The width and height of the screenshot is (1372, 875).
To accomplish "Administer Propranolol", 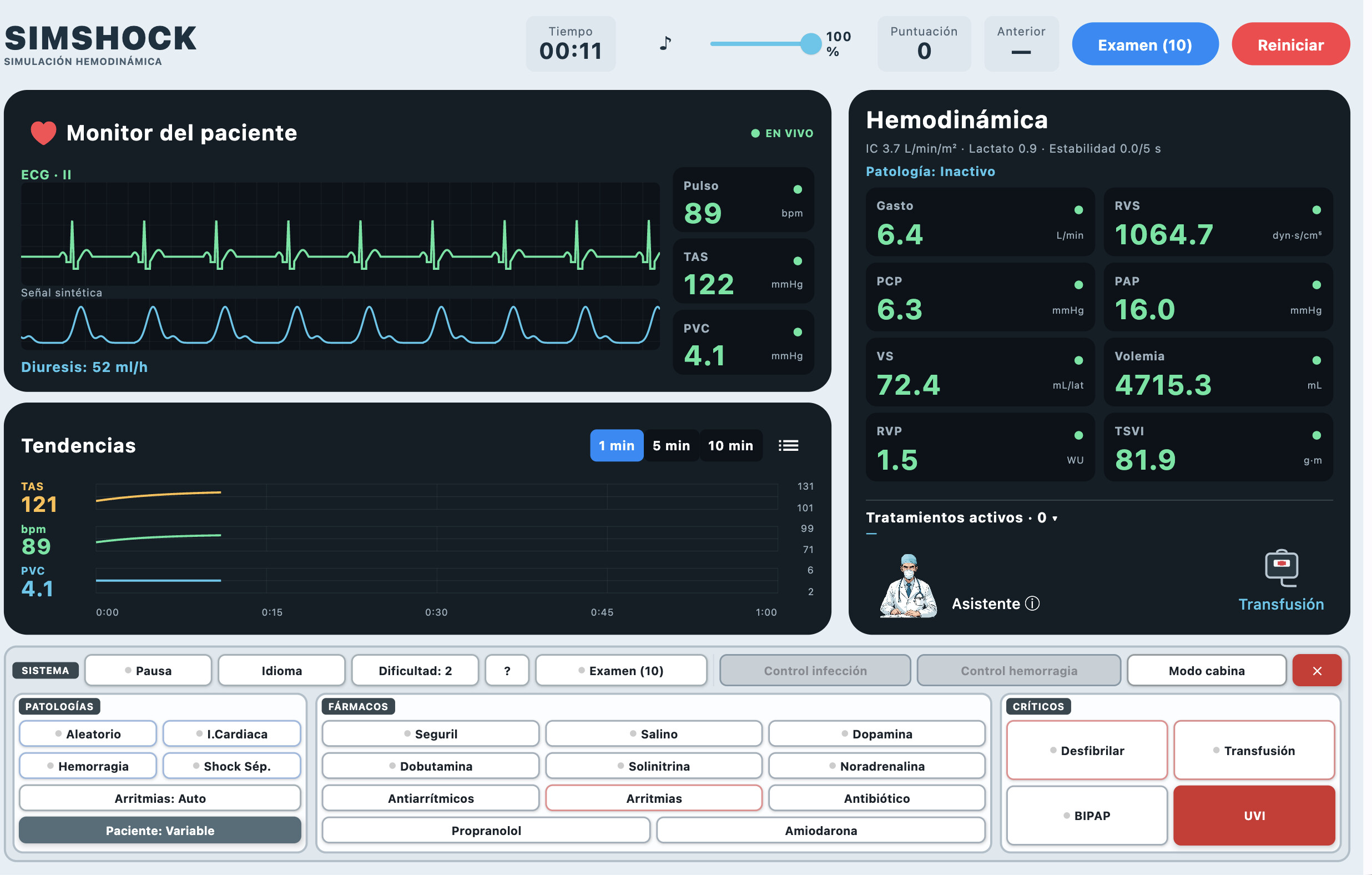I will [x=486, y=830].
